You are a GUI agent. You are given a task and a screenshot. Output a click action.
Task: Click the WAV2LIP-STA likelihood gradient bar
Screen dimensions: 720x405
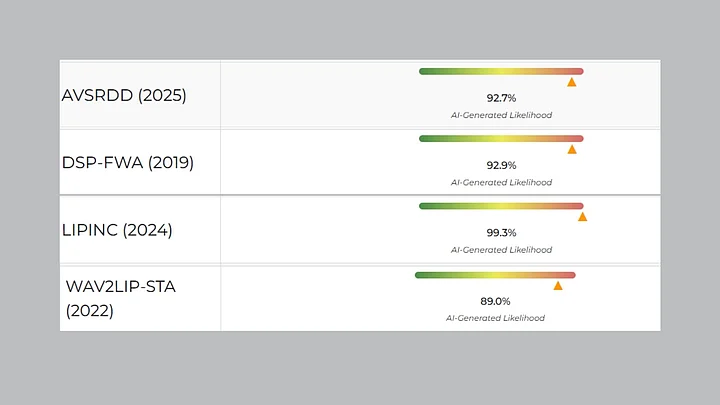click(495, 275)
